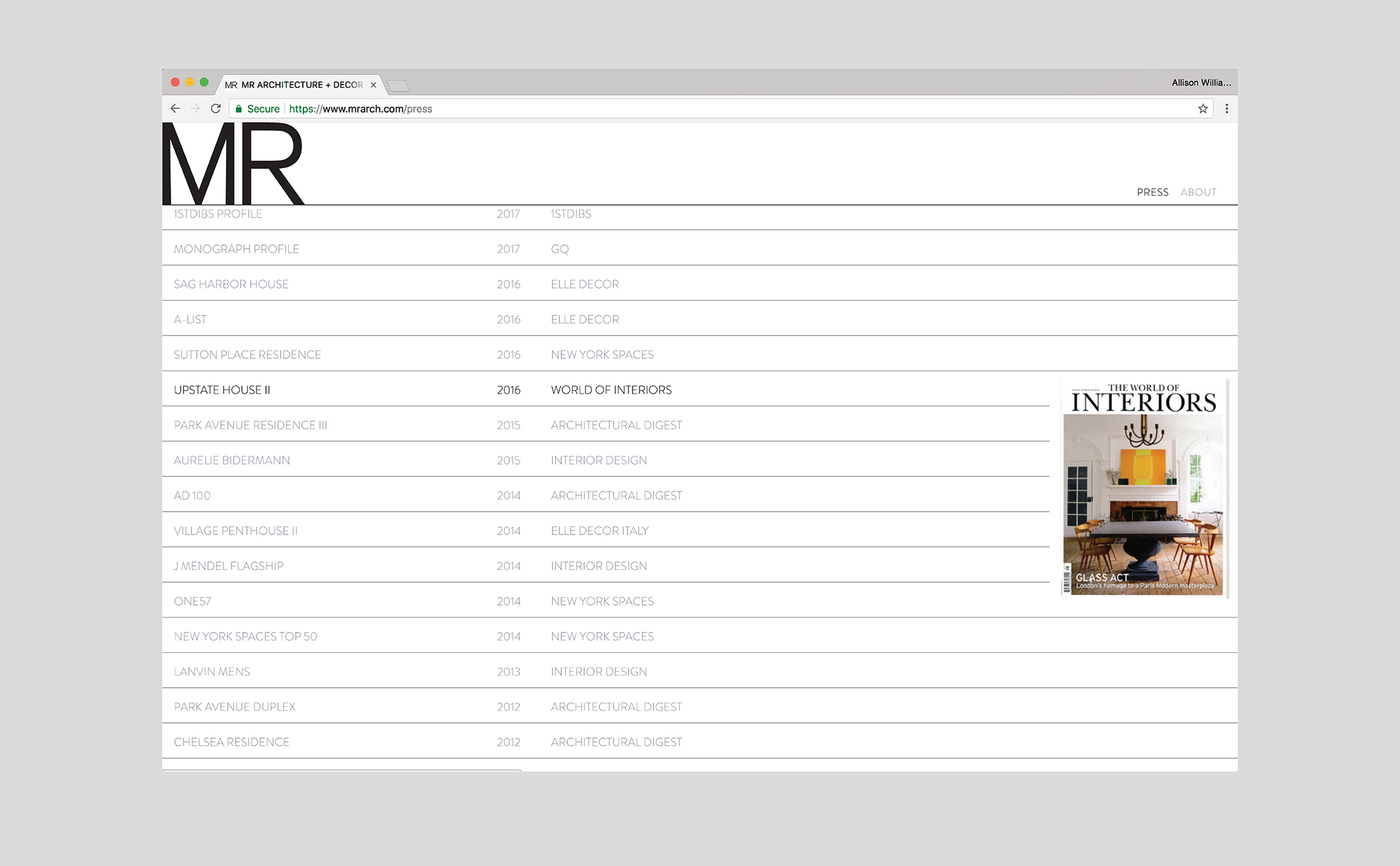
Task: Open the LANVIN MENS entry
Action: [212, 672]
